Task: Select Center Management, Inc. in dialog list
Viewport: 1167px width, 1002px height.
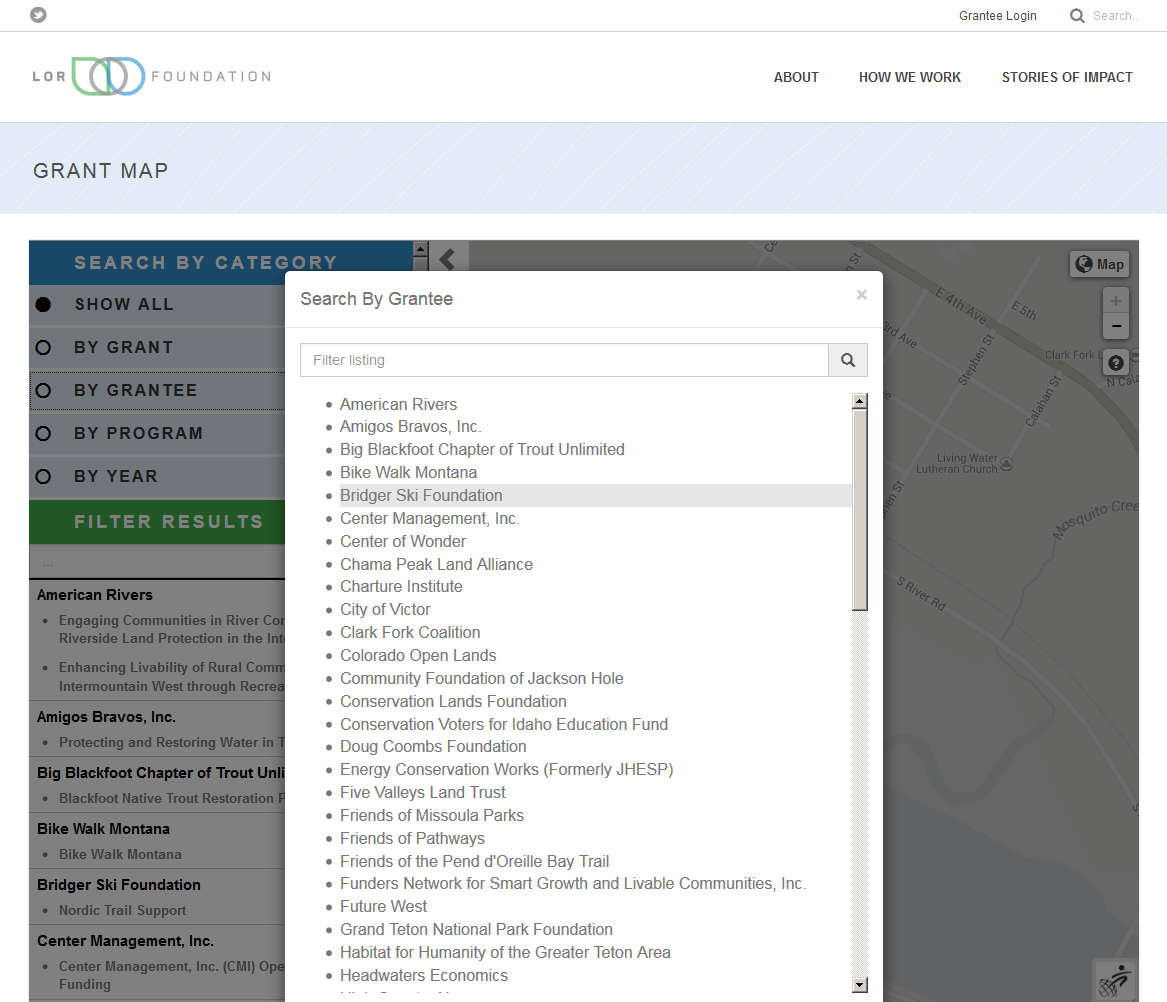Action: click(430, 518)
